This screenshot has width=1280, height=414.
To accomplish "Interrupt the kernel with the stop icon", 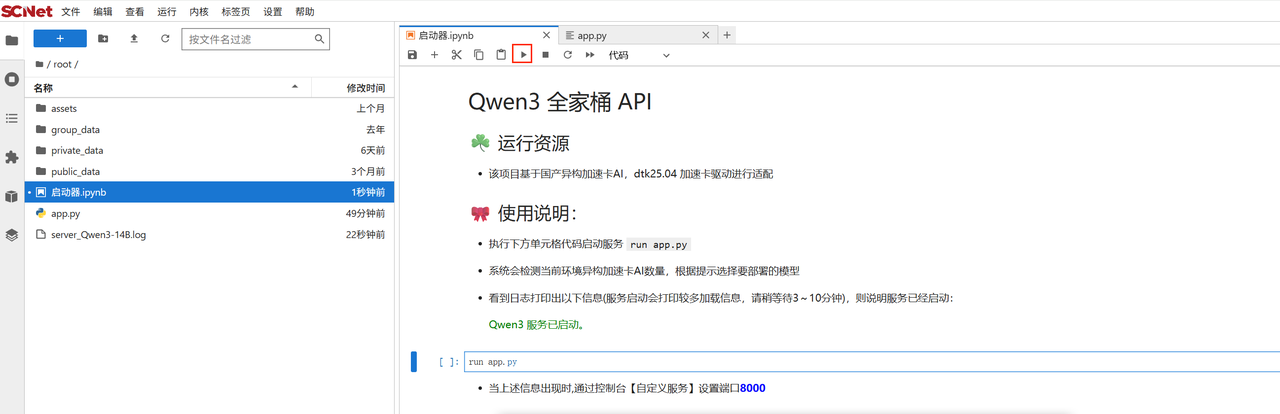I will (x=545, y=55).
